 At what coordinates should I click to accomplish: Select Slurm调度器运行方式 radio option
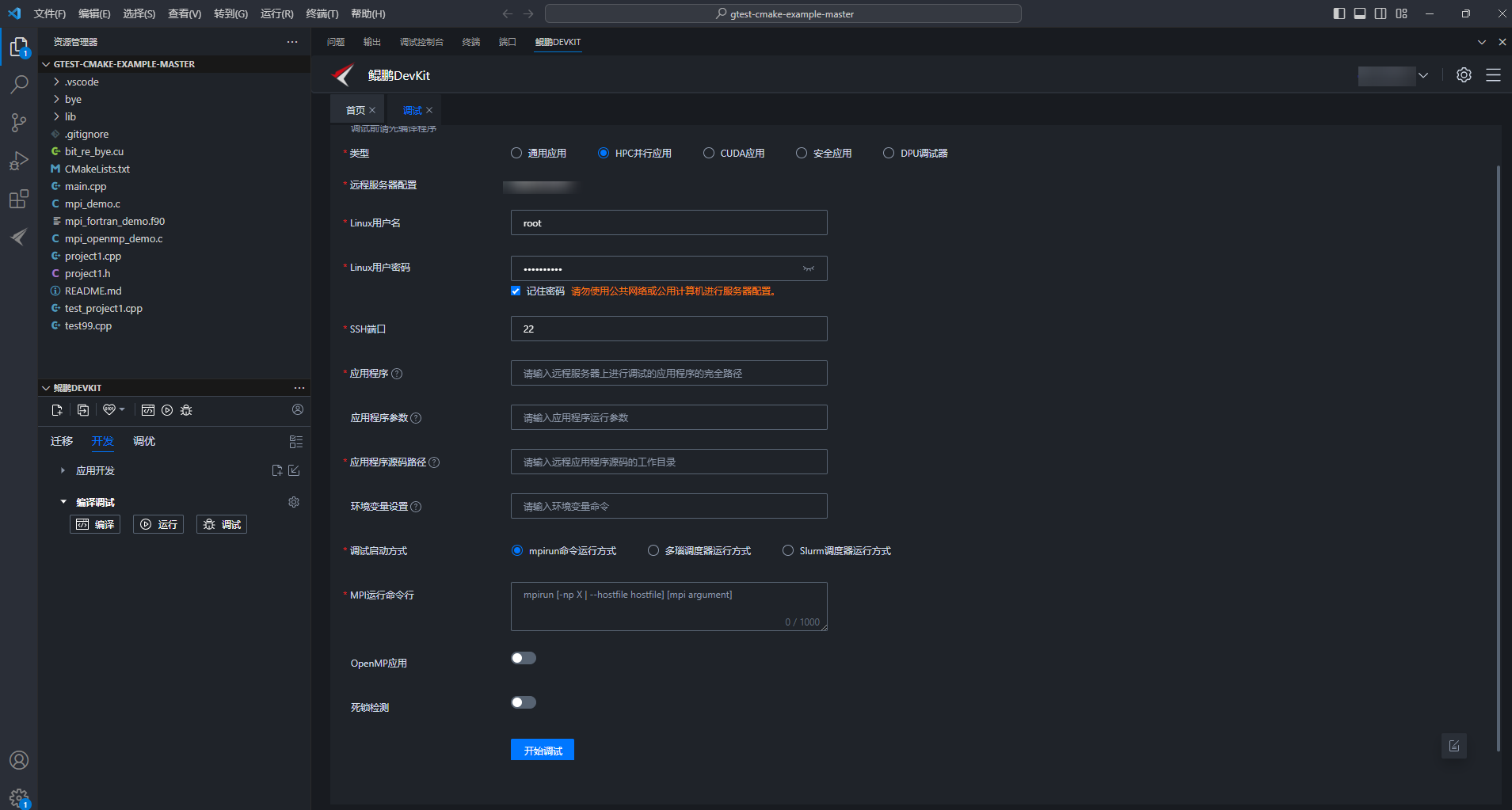pyautogui.click(x=788, y=550)
